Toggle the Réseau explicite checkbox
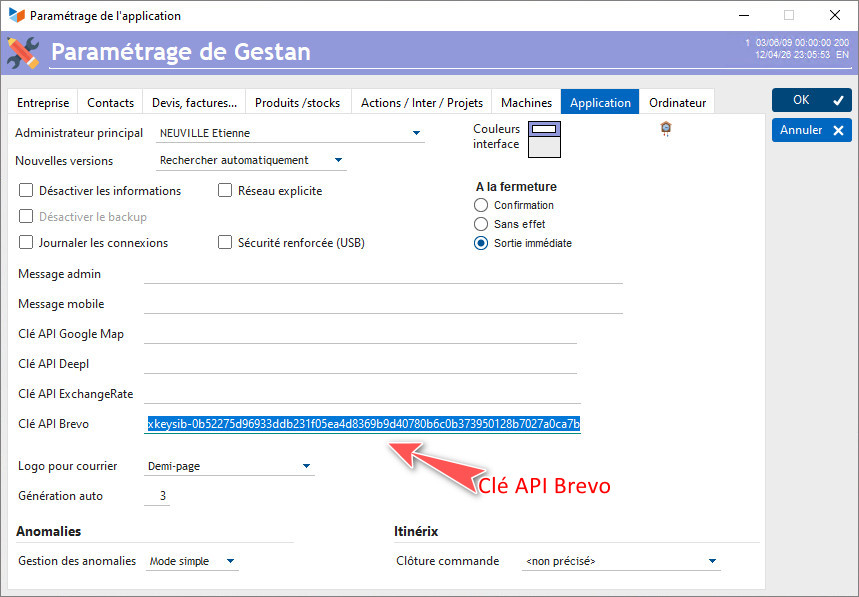859x597 pixels. coord(226,191)
